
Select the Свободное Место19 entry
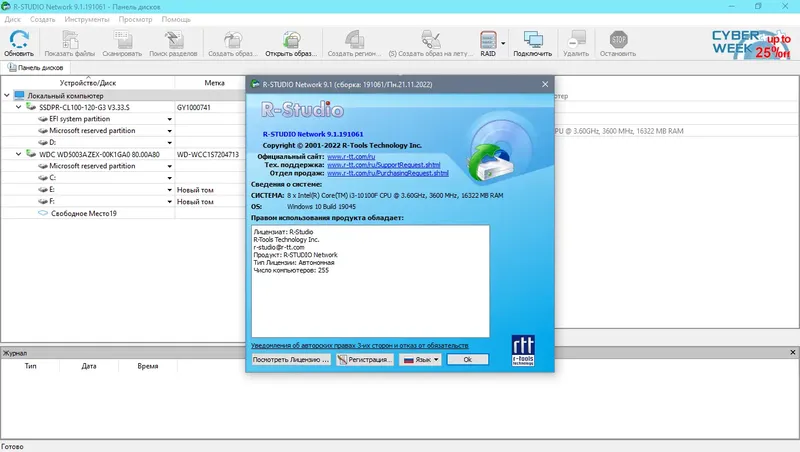(x=84, y=213)
